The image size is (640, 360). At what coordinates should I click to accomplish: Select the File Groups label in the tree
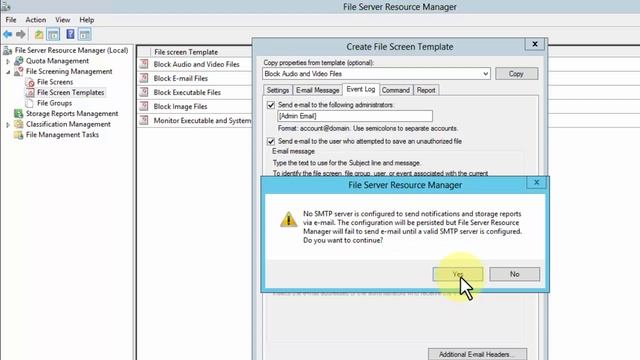(54, 103)
